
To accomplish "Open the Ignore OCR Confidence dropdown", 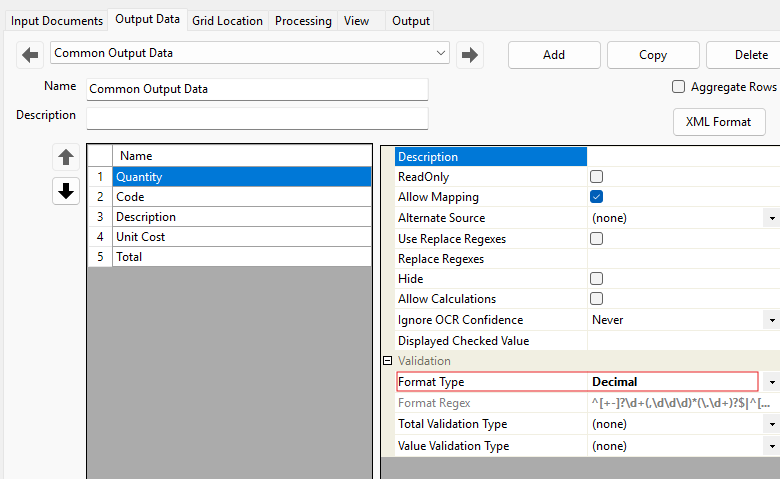I will pyautogui.click(x=771, y=320).
